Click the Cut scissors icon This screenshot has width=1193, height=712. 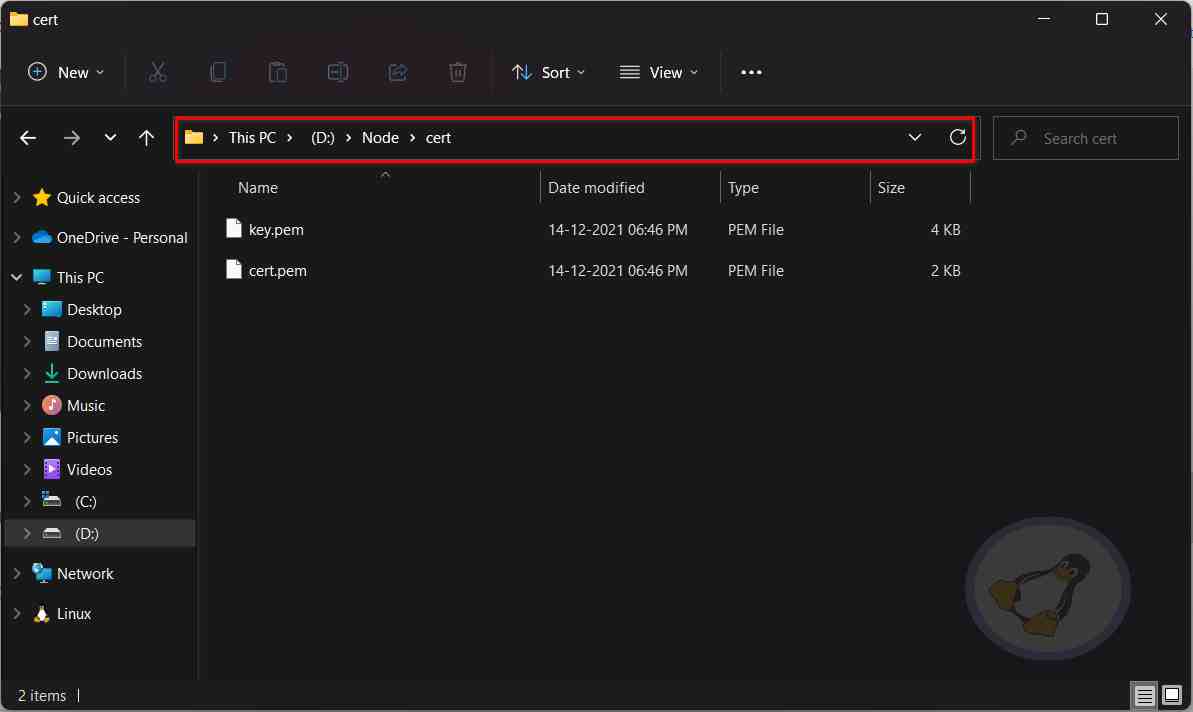pyautogui.click(x=157, y=72)
